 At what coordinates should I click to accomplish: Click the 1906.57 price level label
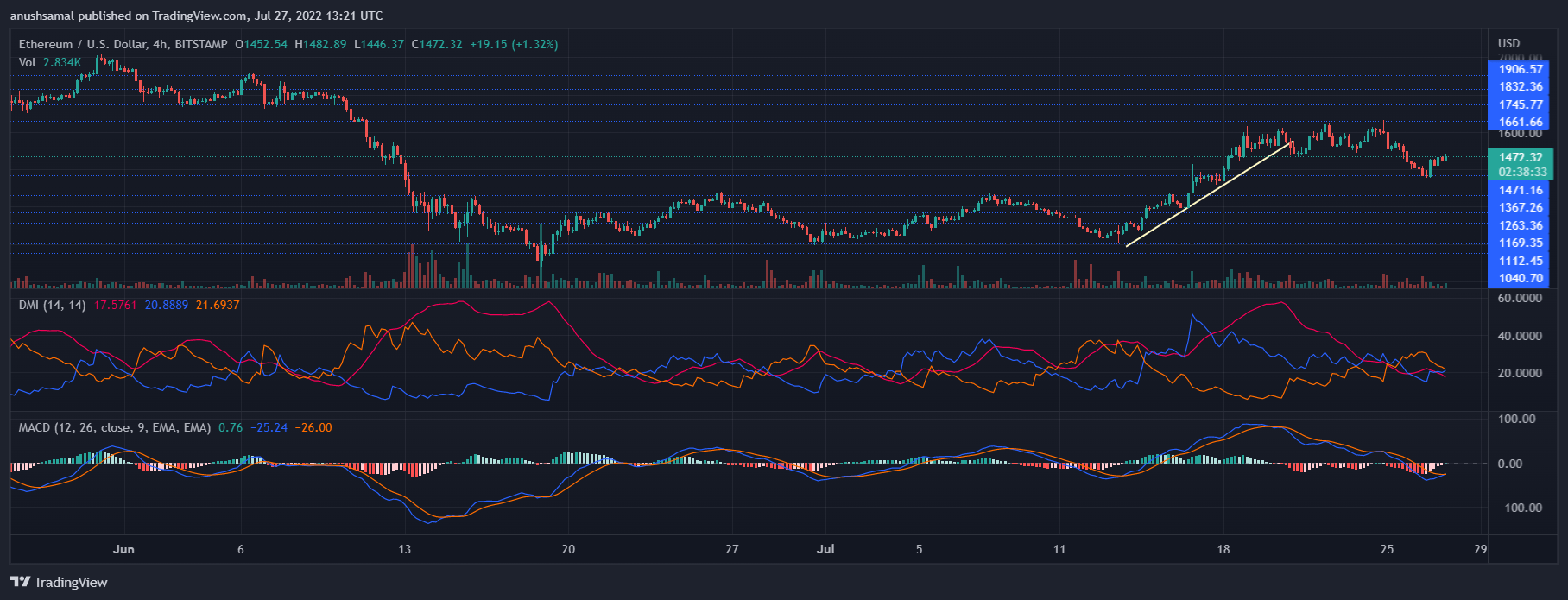1520,69
